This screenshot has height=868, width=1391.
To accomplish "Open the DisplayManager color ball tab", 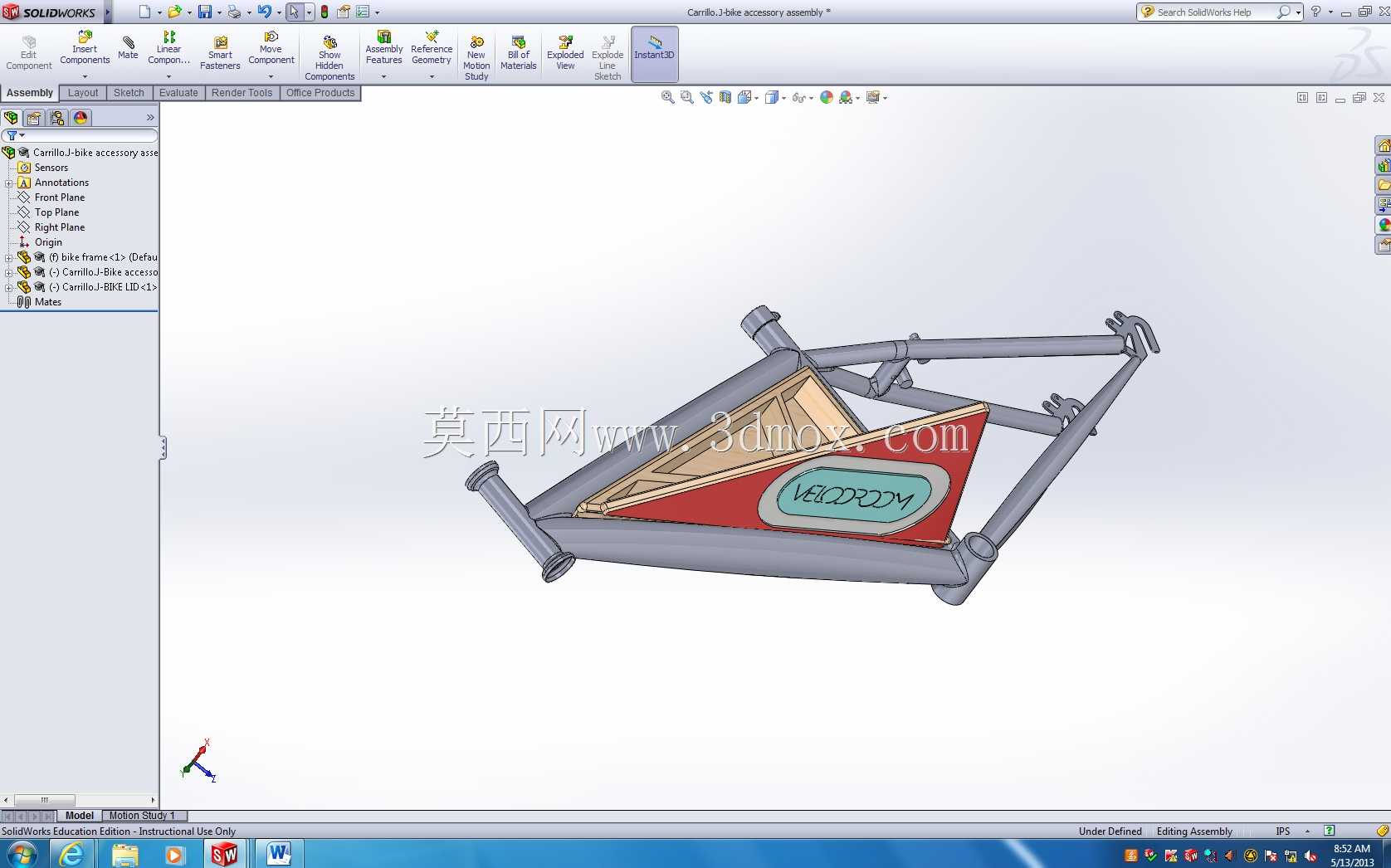I will click(x=81, y=118).
